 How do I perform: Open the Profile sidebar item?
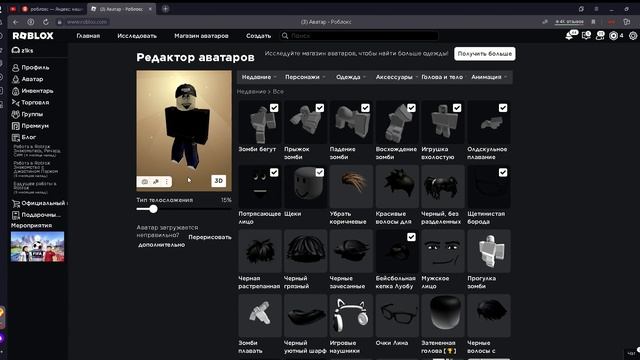[31, 68]
